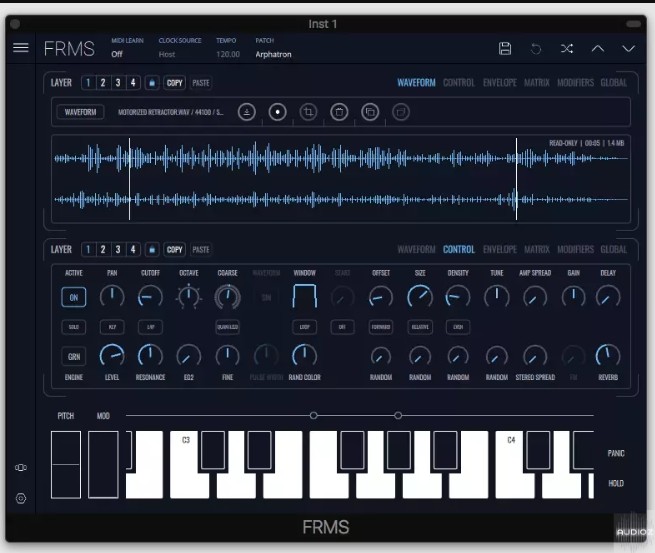The height and width of the screenshot is (553, 655).
Task: Open the Patch Arphatron selector
Action: coord(273,54)
